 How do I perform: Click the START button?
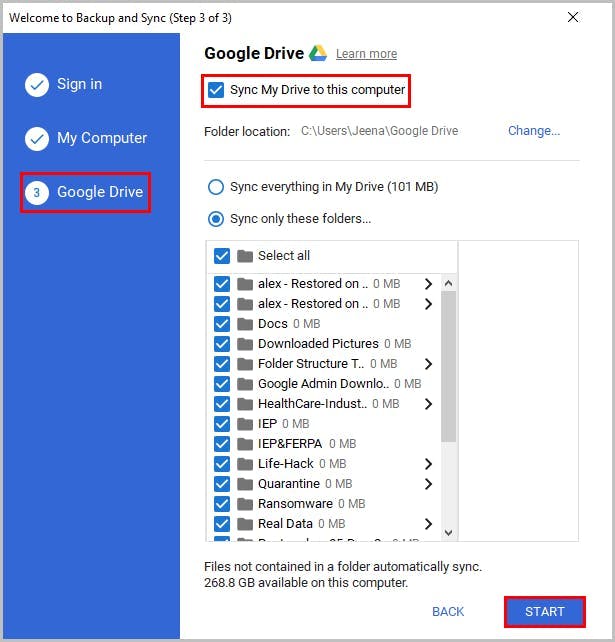point(545,612)
